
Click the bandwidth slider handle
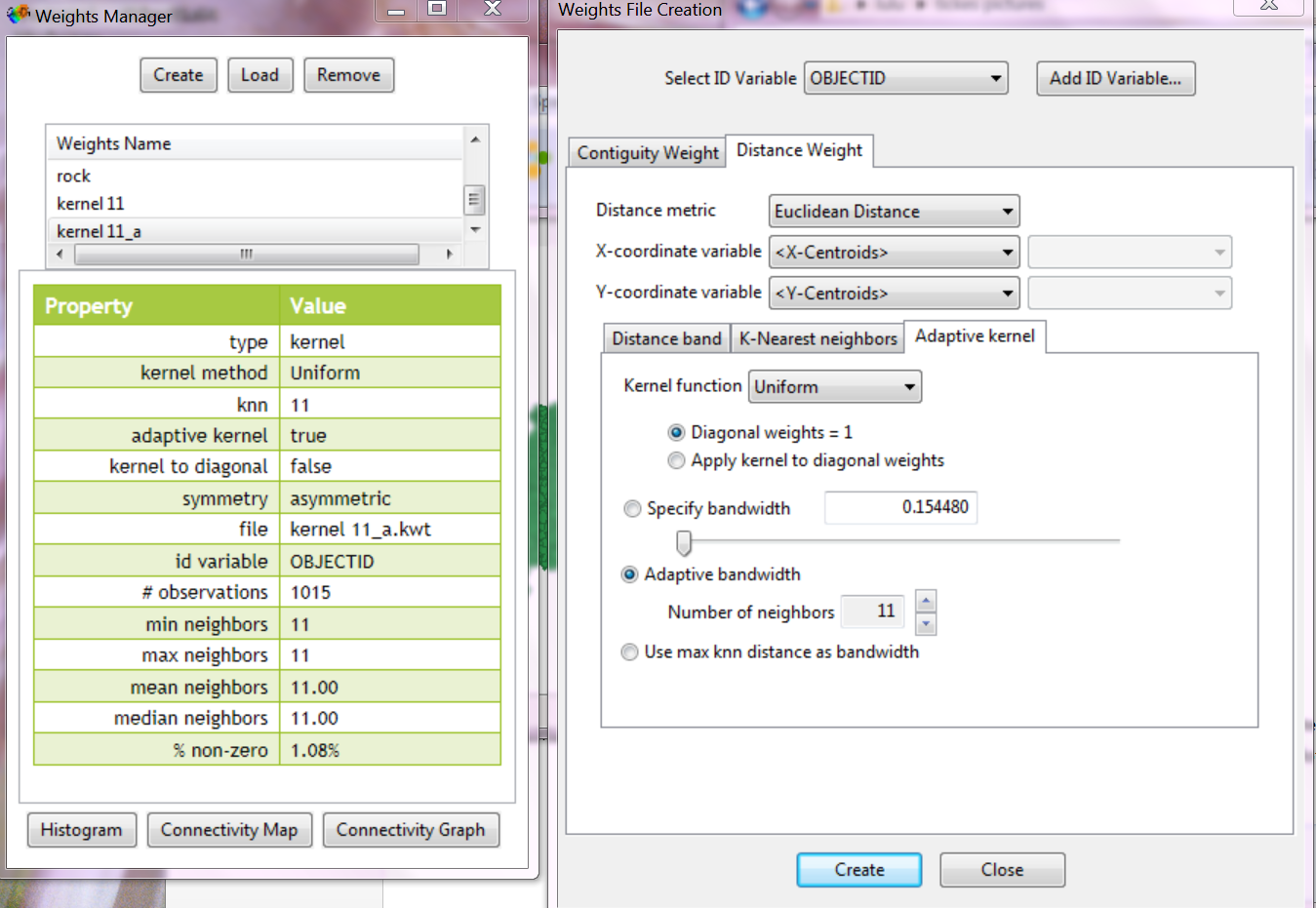pos(683,542)
